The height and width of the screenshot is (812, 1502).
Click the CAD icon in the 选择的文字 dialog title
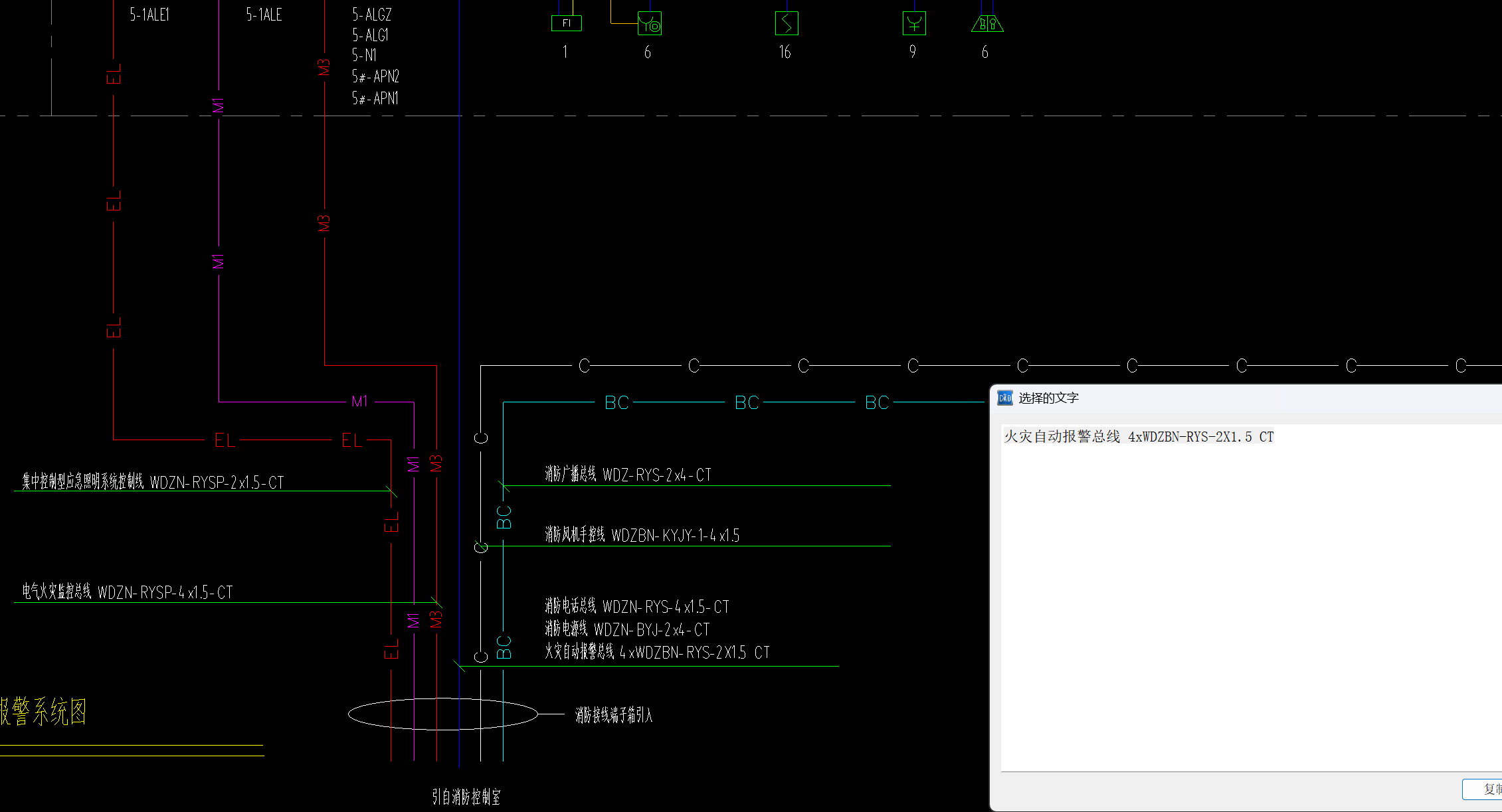click(1004, 398)
